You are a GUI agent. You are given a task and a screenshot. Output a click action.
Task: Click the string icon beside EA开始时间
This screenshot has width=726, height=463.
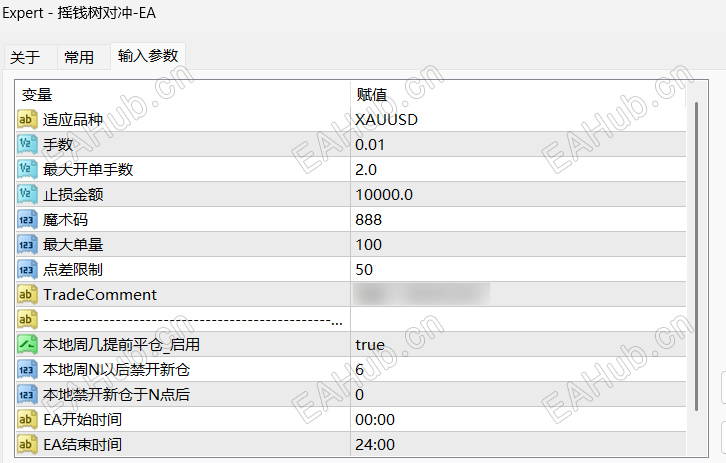pyautogui.click(x=27, y=419)
